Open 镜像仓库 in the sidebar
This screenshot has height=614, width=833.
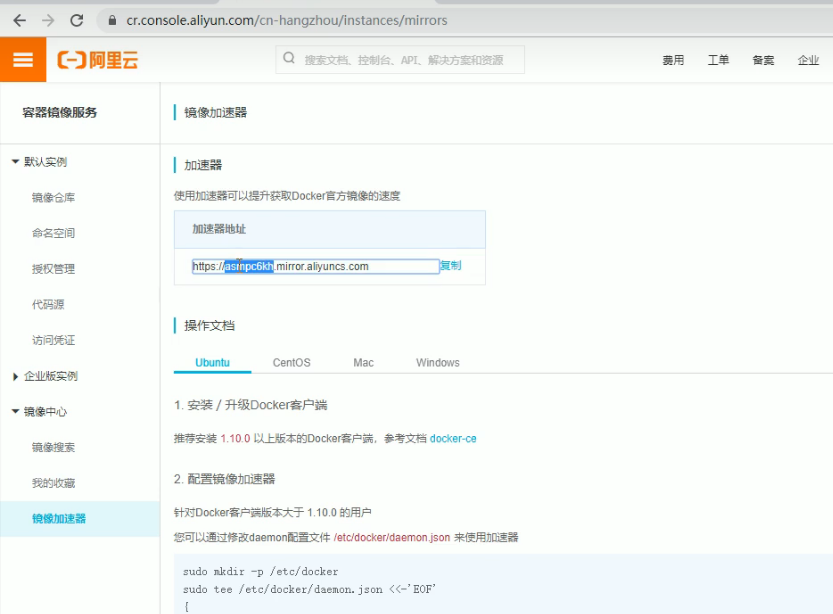point(53,198)
